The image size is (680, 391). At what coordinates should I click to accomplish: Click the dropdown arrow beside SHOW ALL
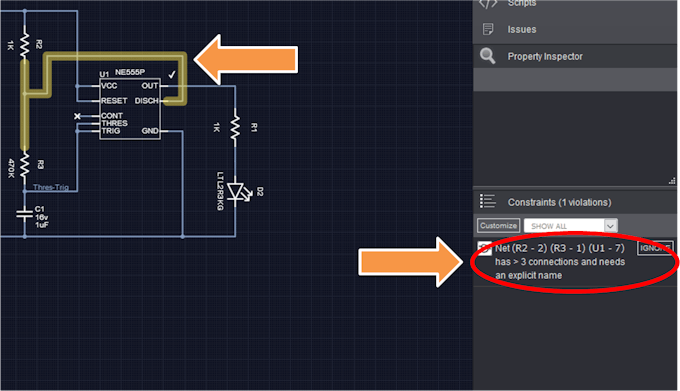pyautogui.click(x=610, y=226)
